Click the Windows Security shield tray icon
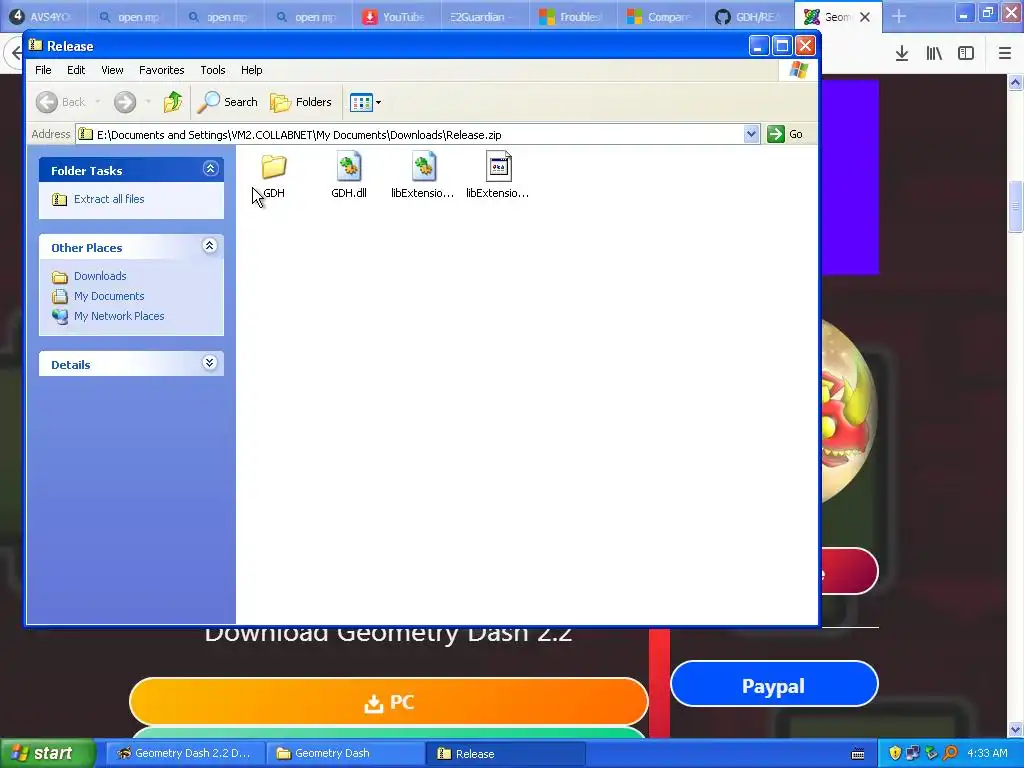Screen dimensions: 1024x768 [895, 753]
